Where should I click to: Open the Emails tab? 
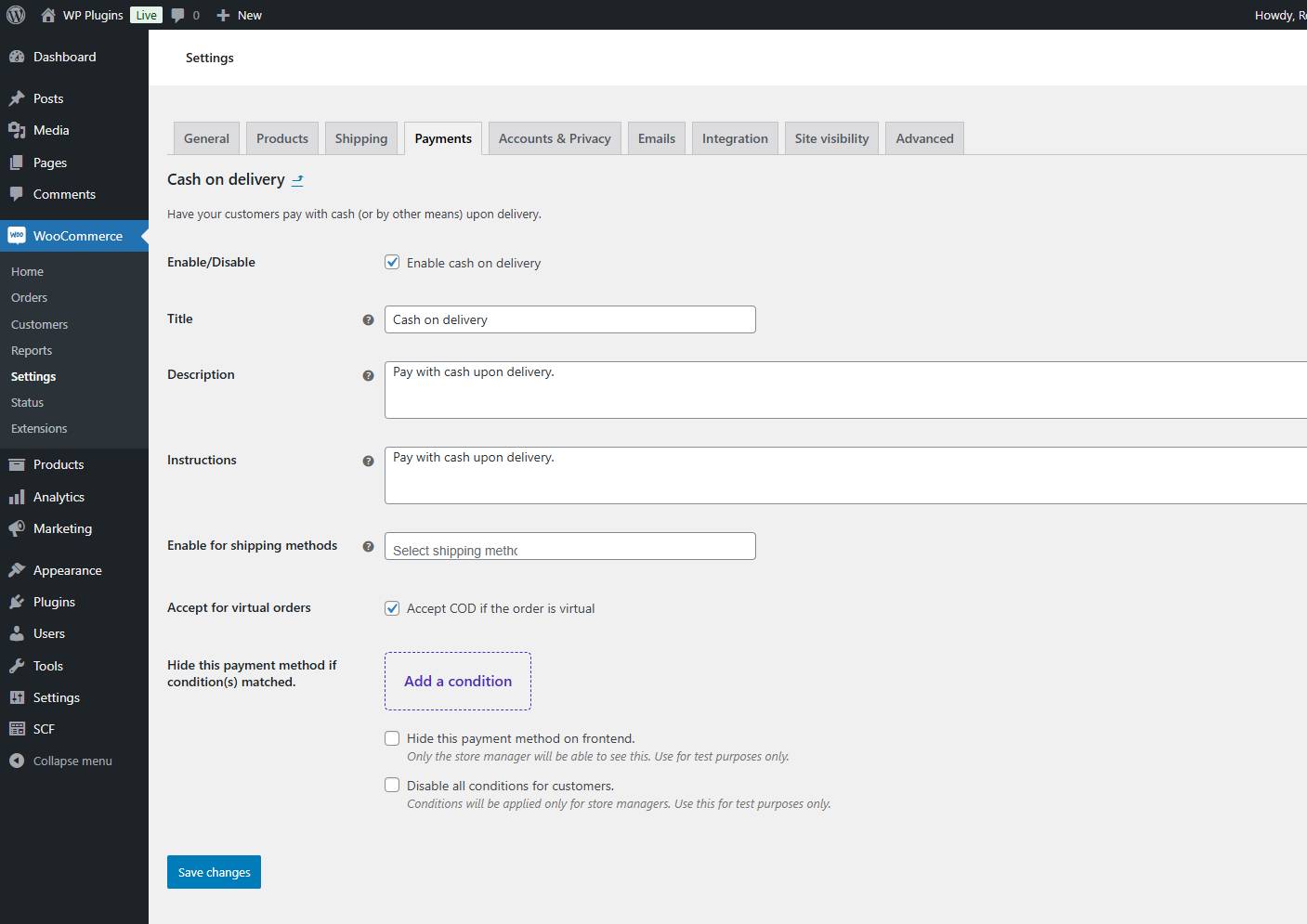[657, 138]
